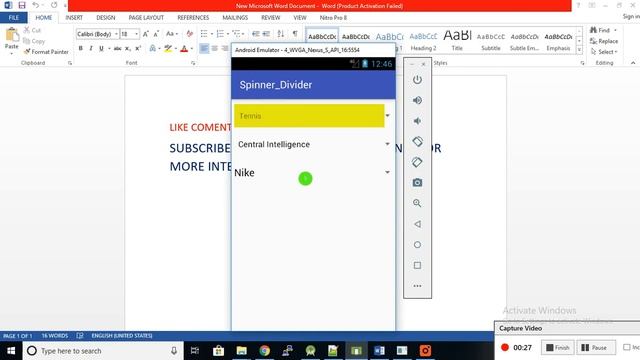The width and height of the screenshot is (640, 360).
Task: Toggle strikethrough formatting in Word
Action: 118,49
